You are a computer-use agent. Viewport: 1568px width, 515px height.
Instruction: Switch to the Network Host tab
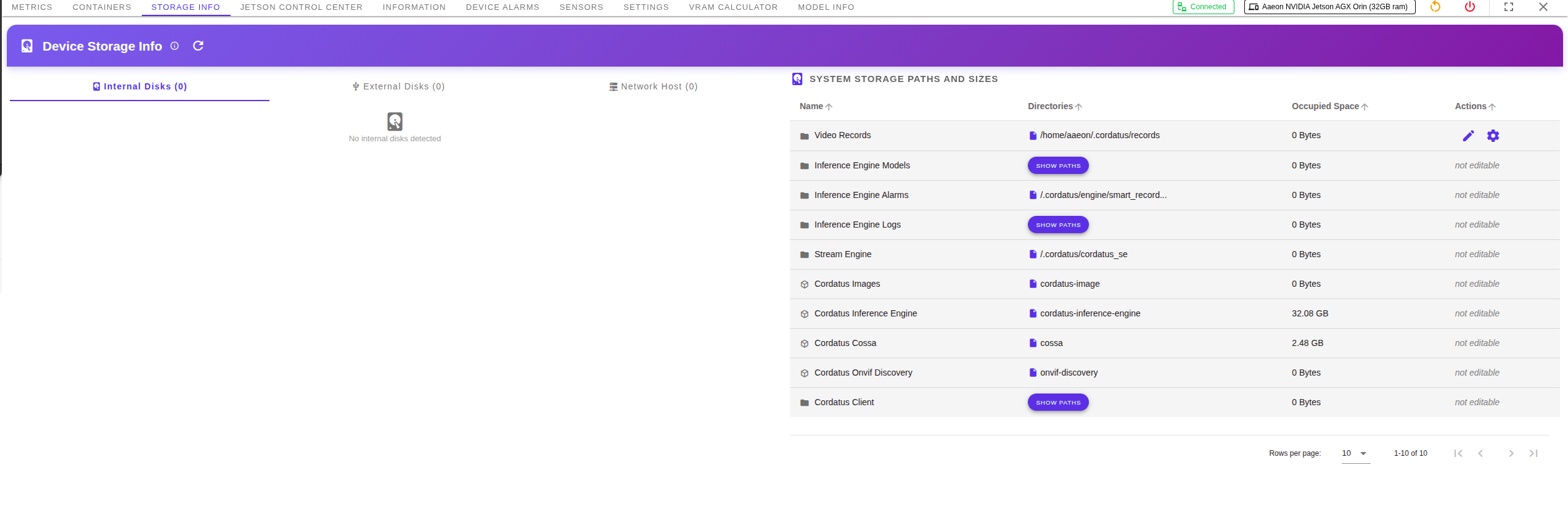point(654,86)
